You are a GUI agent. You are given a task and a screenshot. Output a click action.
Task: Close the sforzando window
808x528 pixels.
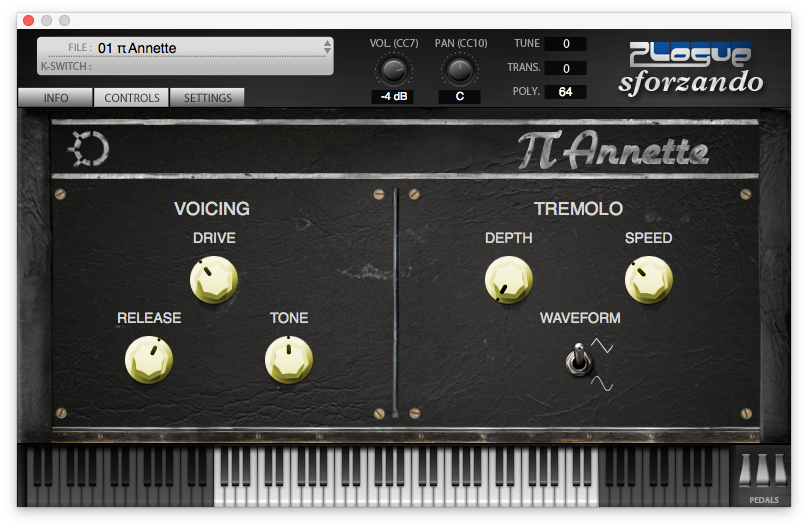click(x=29, y=21)
